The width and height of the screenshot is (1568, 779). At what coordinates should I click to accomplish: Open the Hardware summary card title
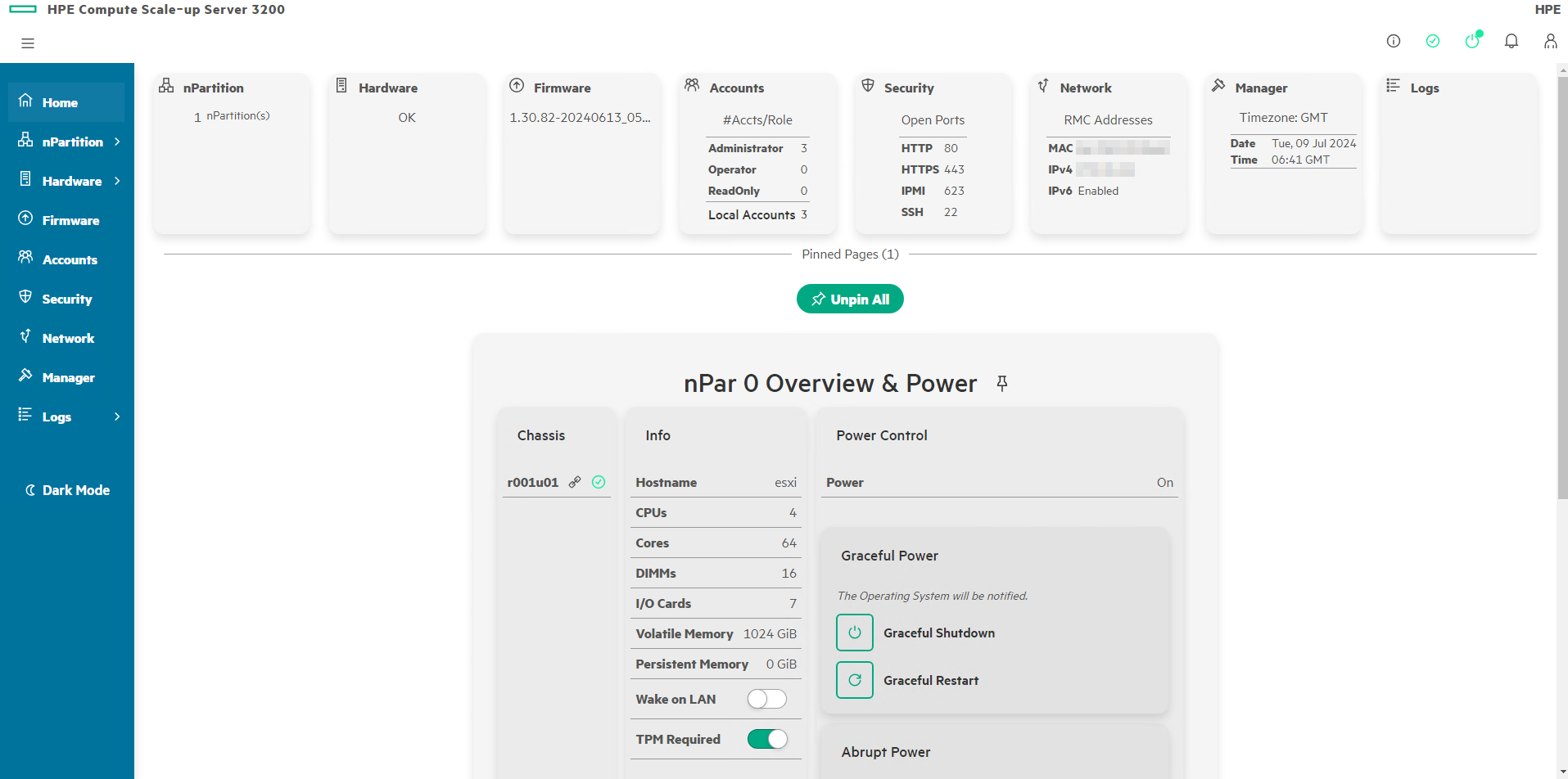(388, 88)
